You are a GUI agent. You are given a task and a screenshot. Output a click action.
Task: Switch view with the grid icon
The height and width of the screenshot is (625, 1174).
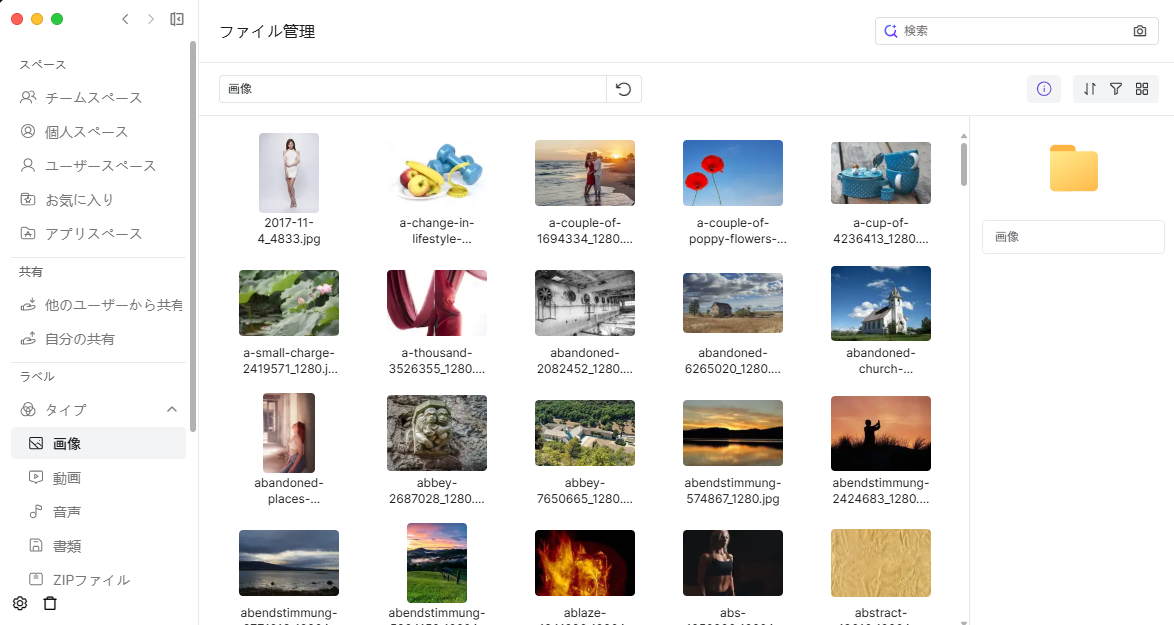pyautogui.click(x=1142, y=89)
